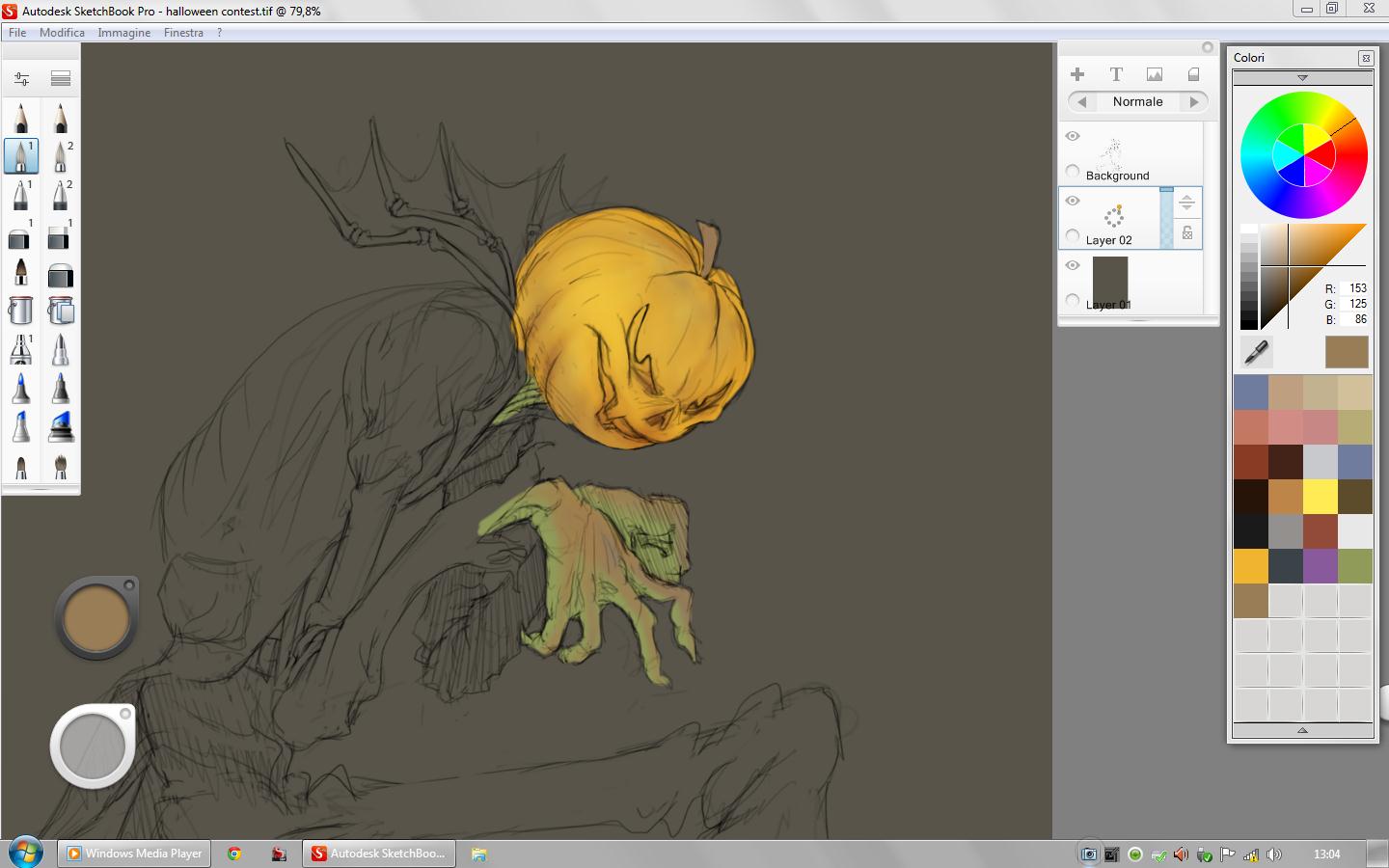1389x868 pixels.
Task: Select the blue felt-tip marker
Action: tap(21, 389)
